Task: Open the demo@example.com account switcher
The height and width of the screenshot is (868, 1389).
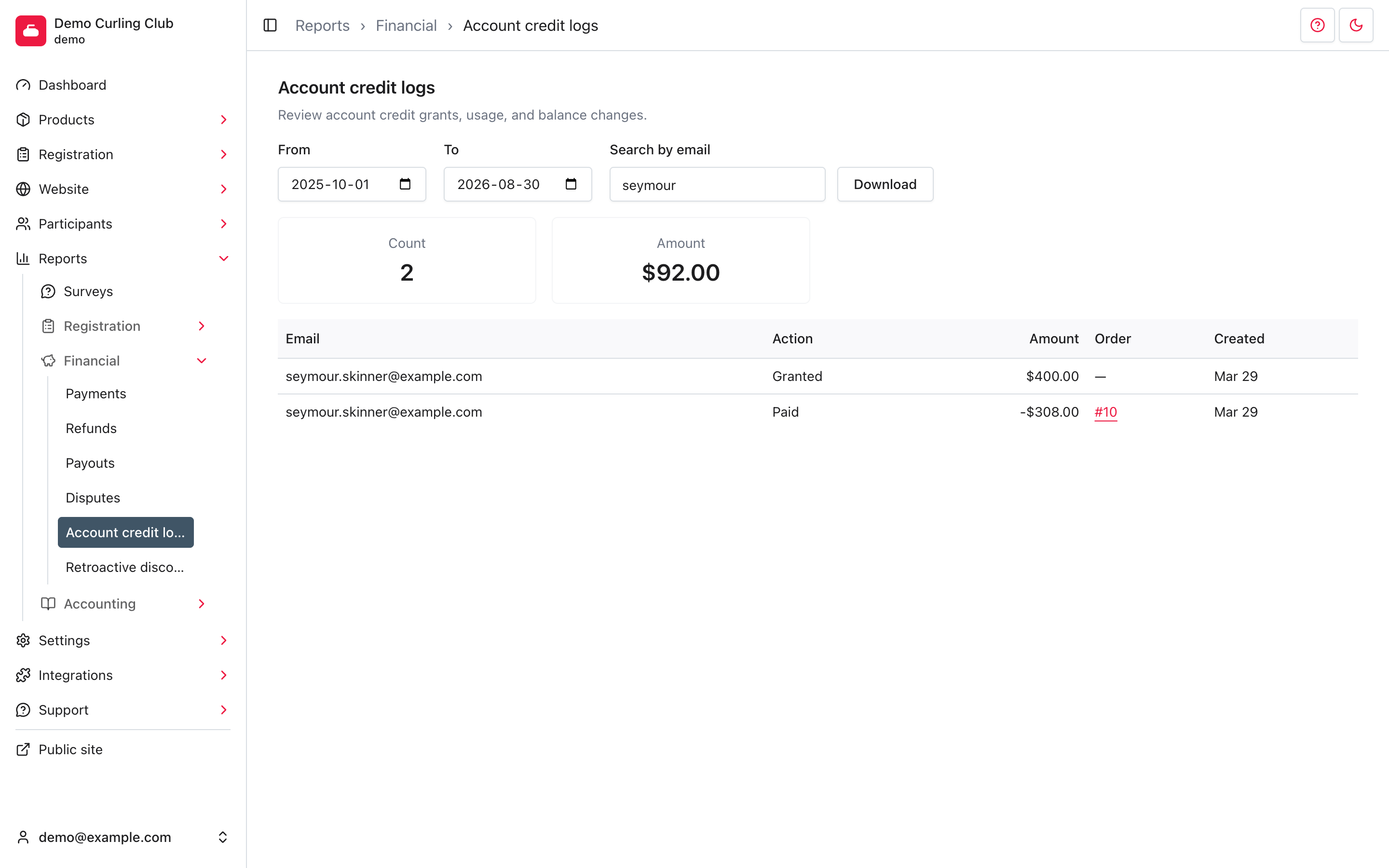Action: pyautogui.click(x=123, y=837)
